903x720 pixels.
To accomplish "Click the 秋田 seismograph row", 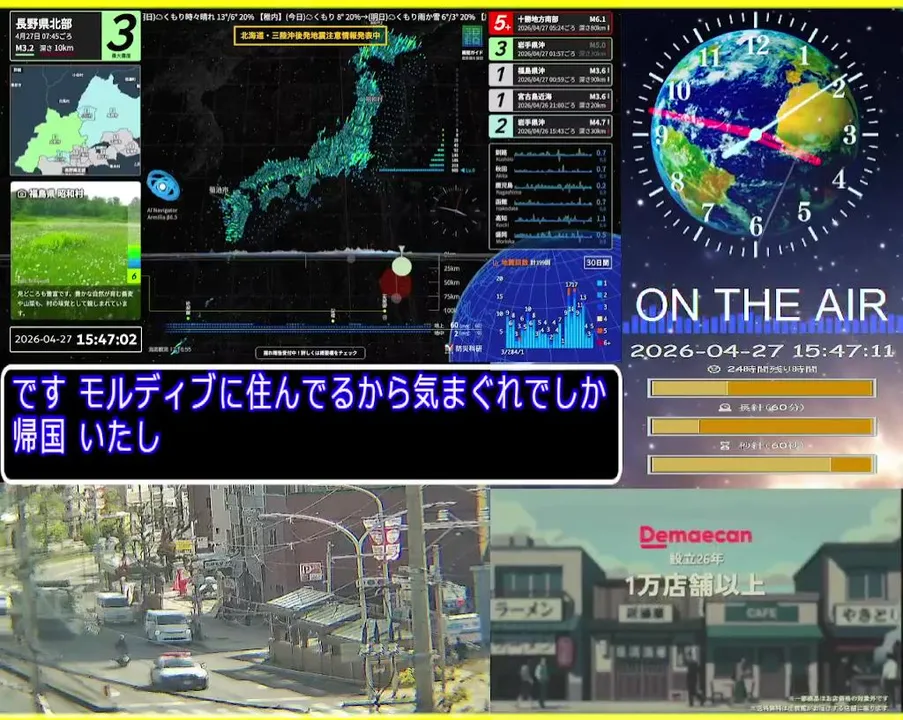I will coord(550,171).
